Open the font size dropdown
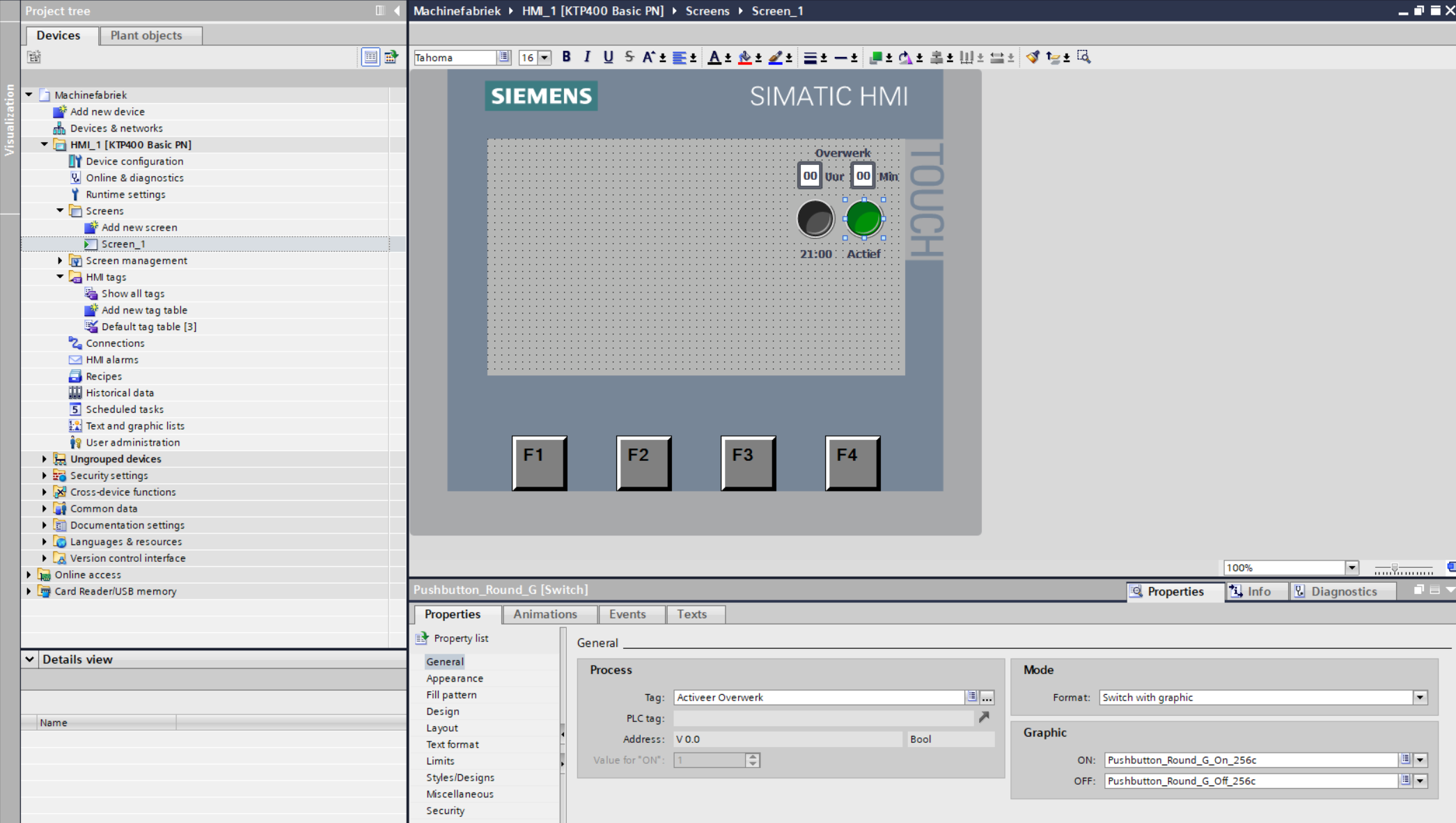This screenshot has width=1456, height=823. point(545,58)
